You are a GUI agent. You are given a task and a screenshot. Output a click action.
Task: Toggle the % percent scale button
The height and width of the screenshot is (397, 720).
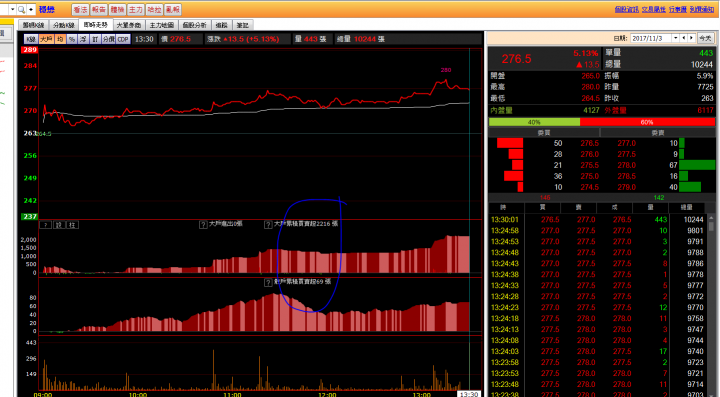[x=72, y=39]
